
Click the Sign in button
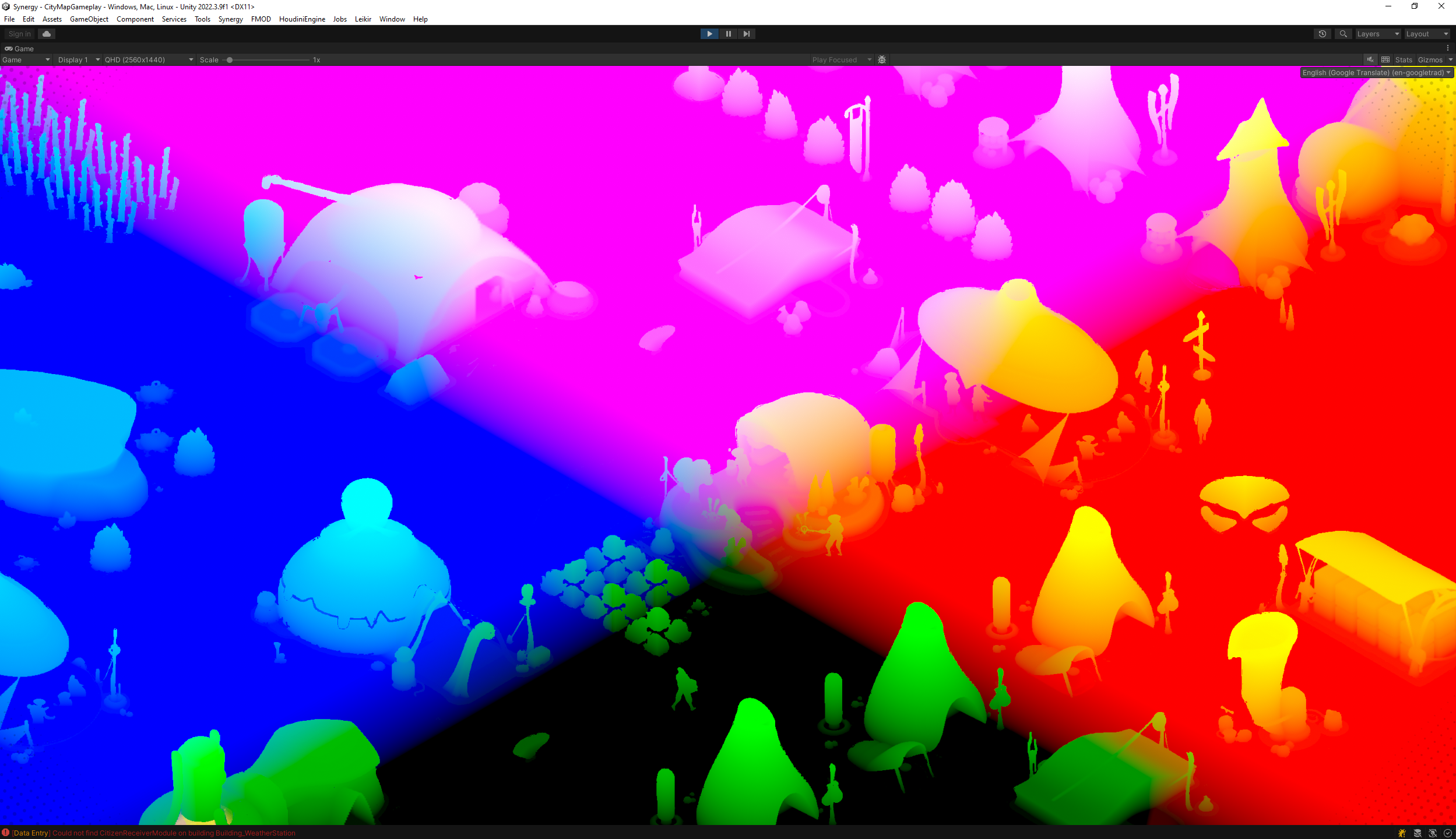tap(20, 34)
